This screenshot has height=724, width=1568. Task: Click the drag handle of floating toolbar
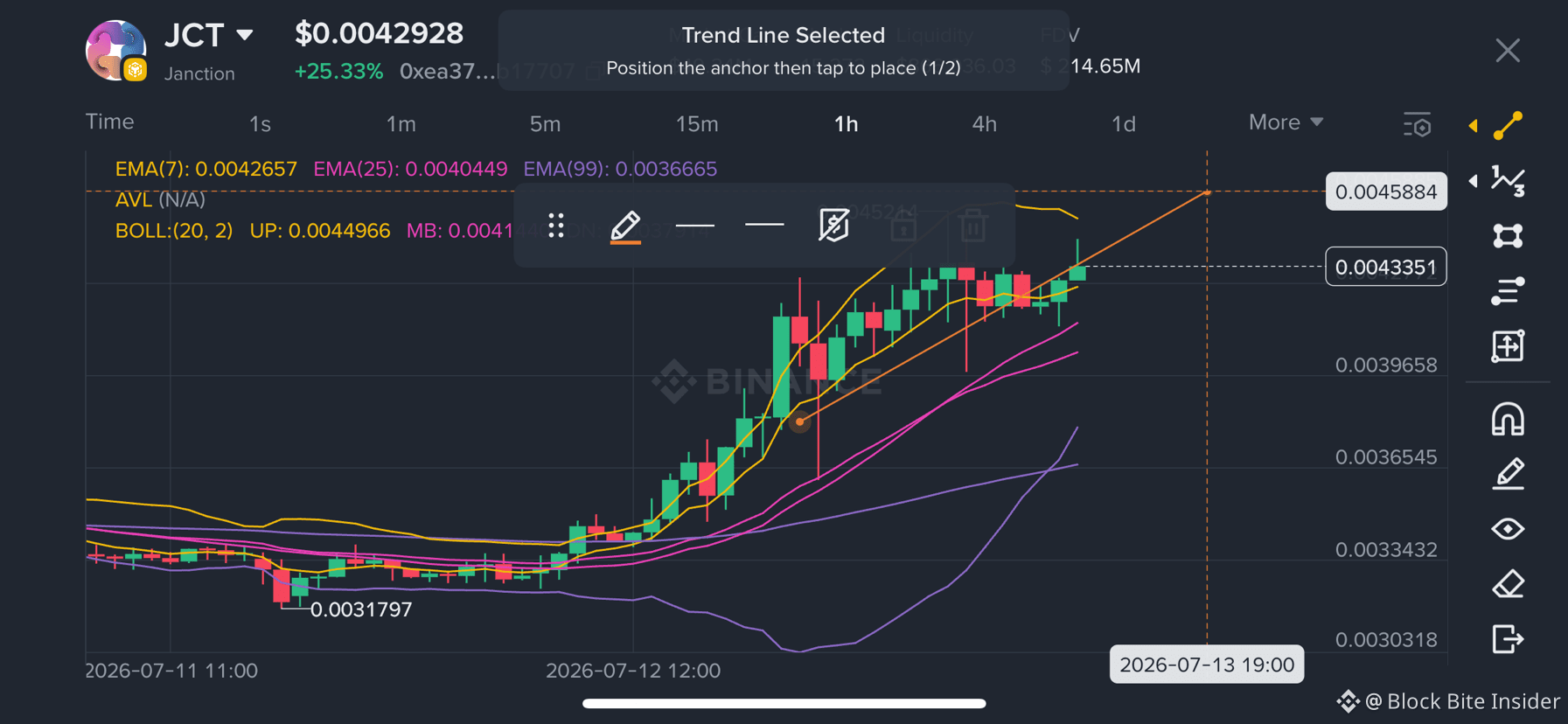point(556,226)
